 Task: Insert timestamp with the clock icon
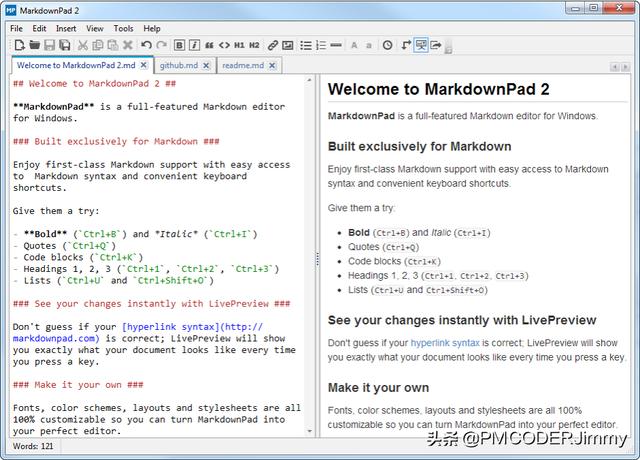pos(387,45)
